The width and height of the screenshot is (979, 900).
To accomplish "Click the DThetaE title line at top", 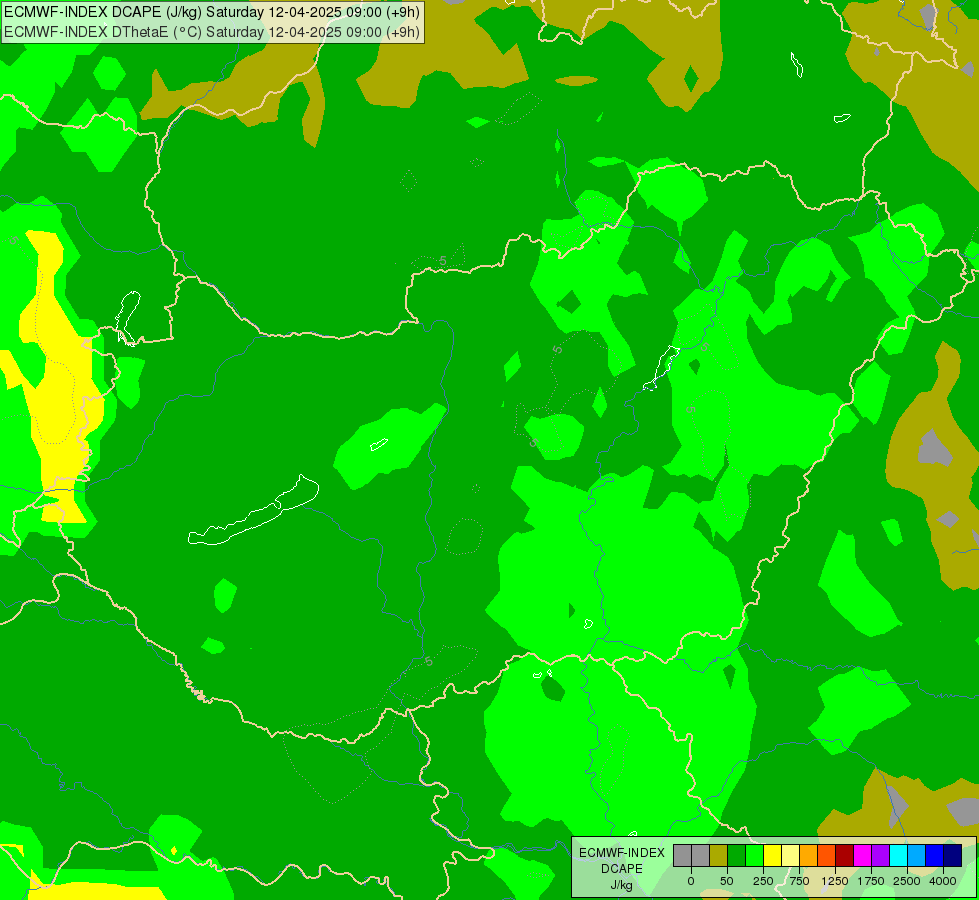I will (212, 32).
